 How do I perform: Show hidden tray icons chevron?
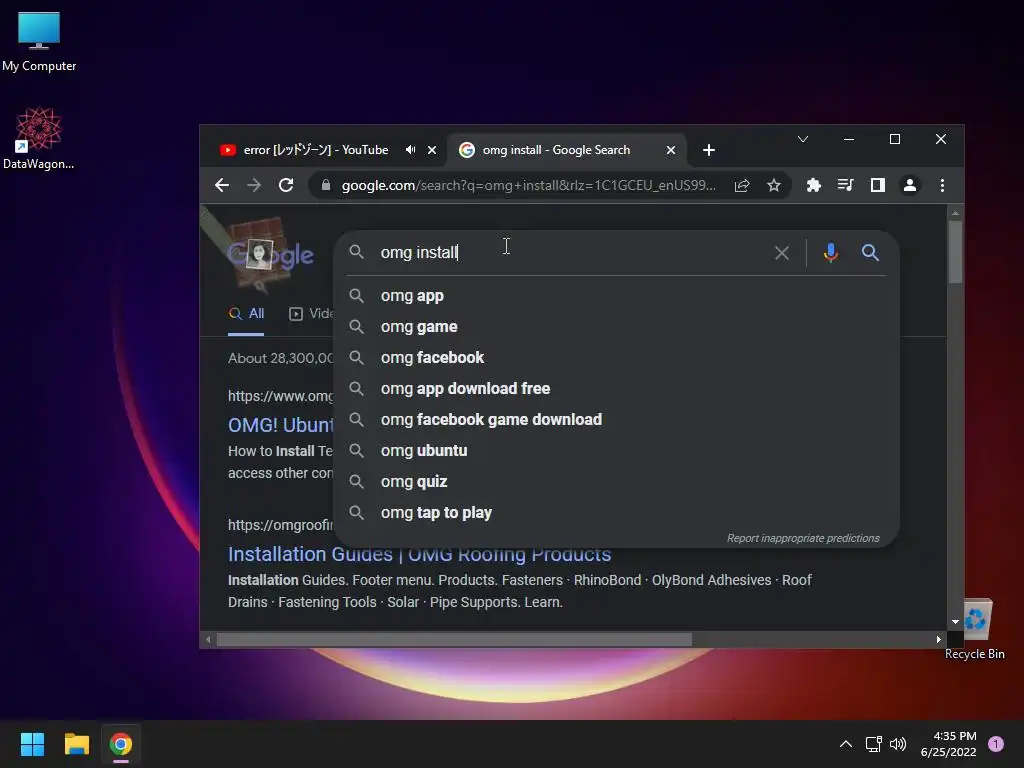846,744
